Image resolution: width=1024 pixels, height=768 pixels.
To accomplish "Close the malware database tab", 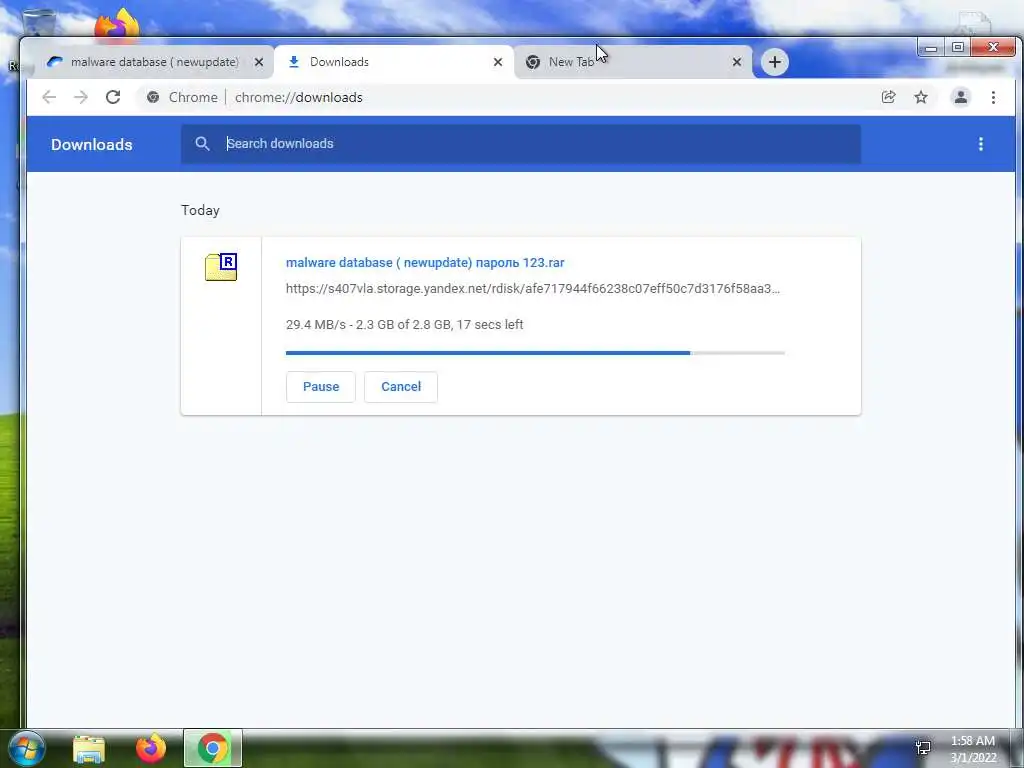I will (x=259, y=62).
